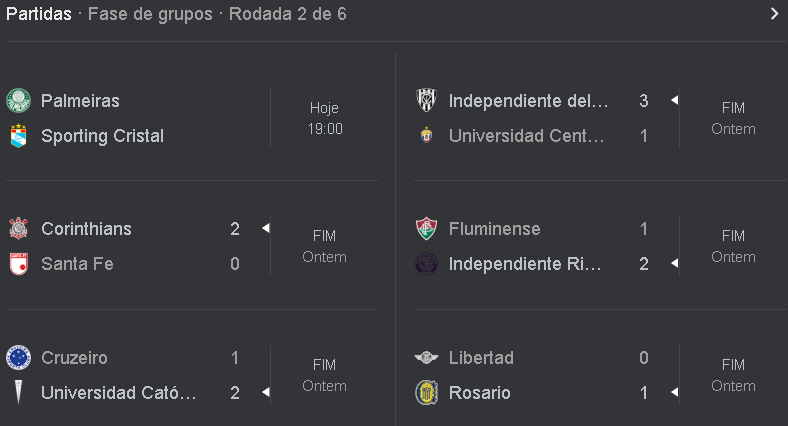This screenshot has width=788, height=426.
Task: Click Cruzeiro's score of 1
Action: pos(235,357)
